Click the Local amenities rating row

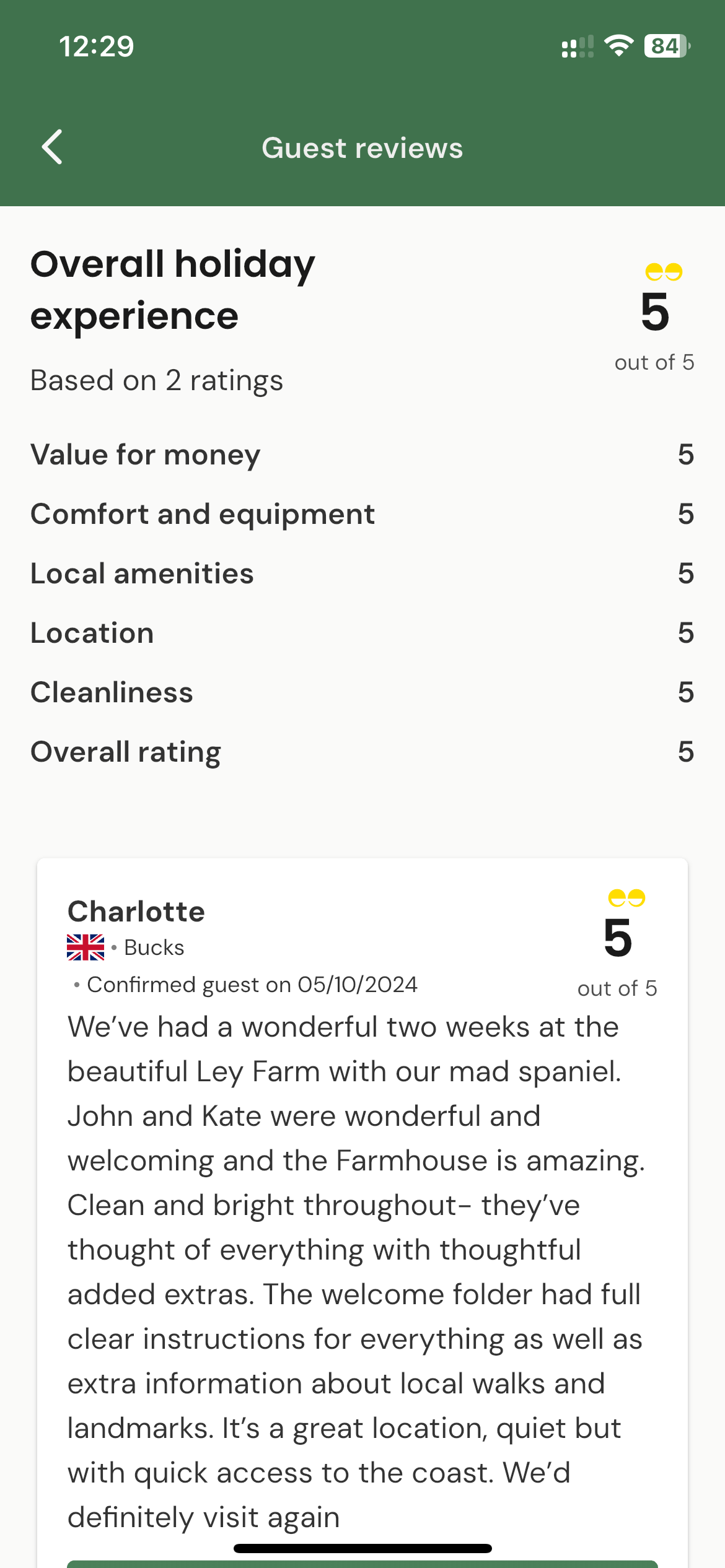(362, 573)
